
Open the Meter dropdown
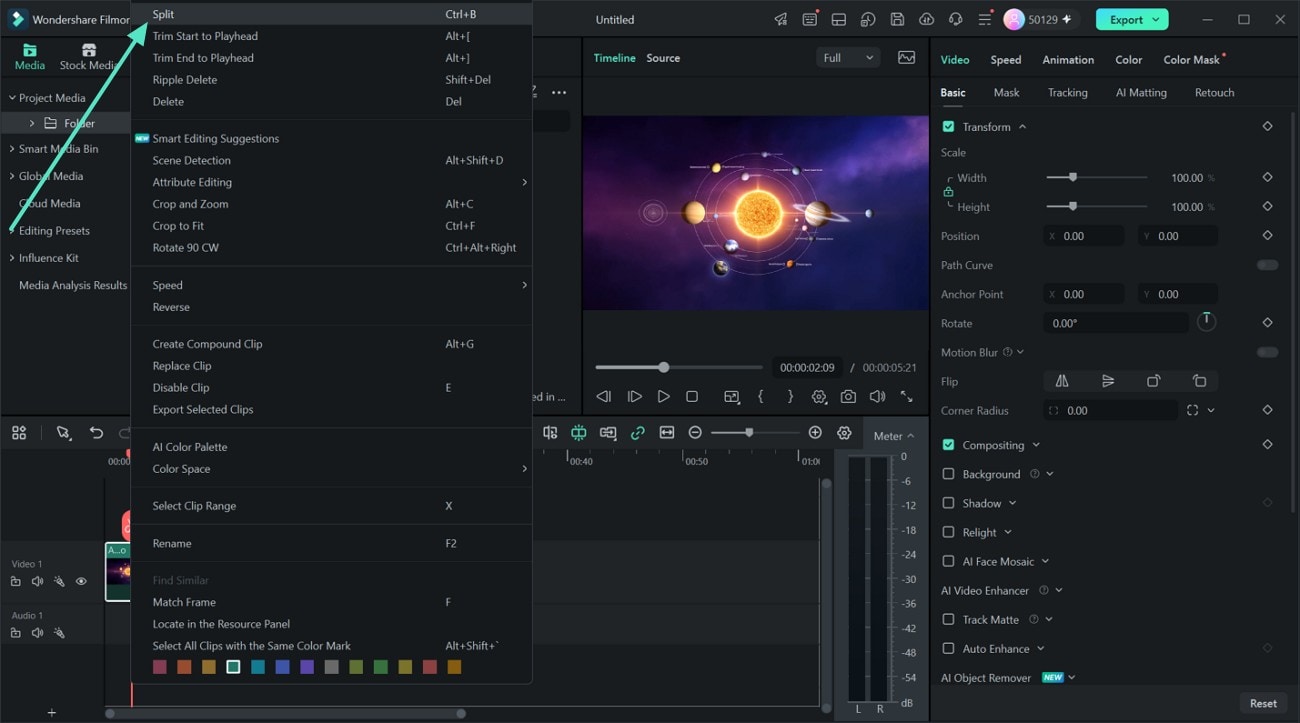894,435
